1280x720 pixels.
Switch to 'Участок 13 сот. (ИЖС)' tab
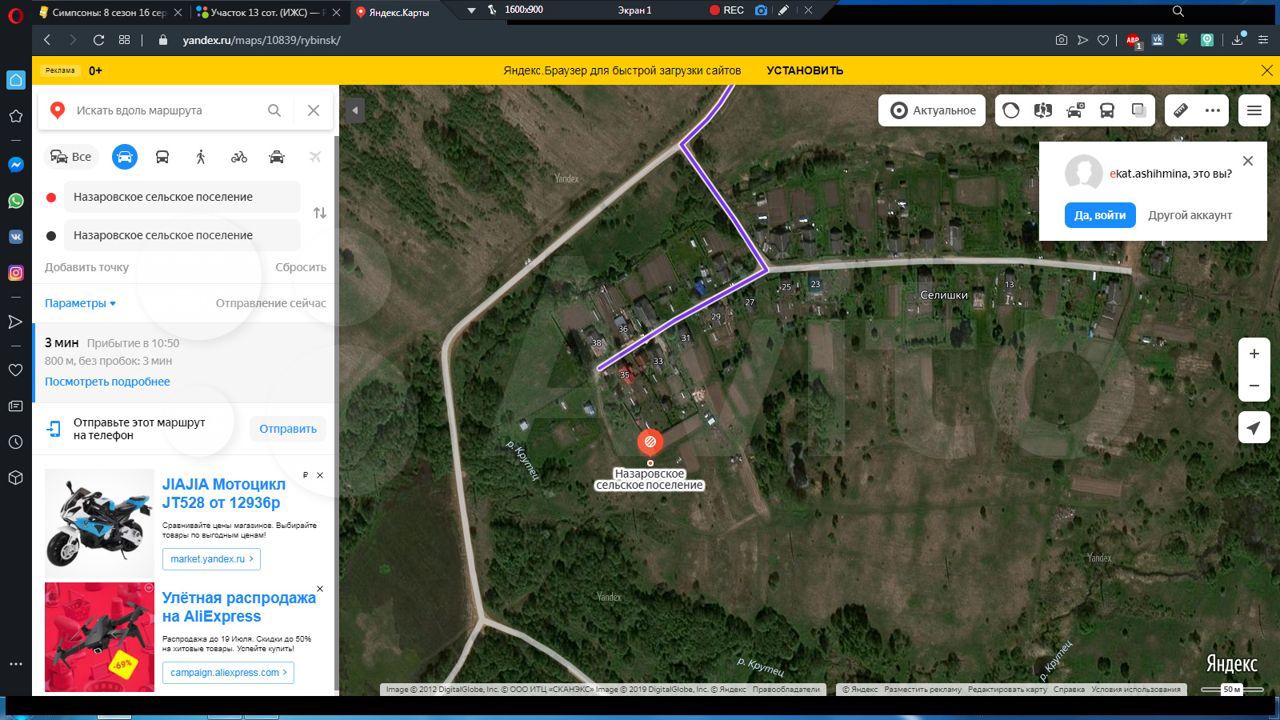pos(268,11)
